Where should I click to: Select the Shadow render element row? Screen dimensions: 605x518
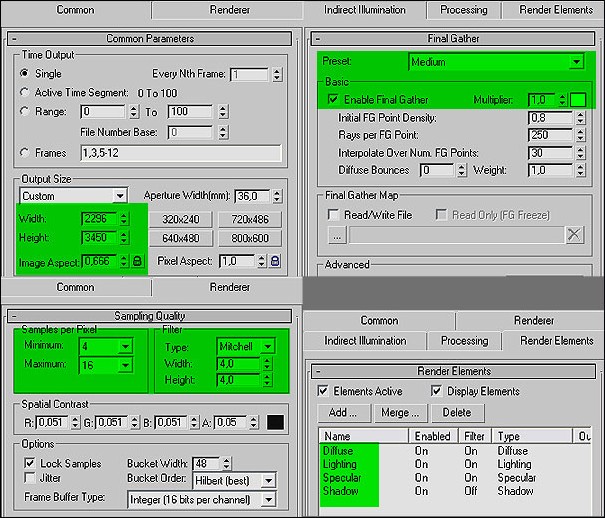pyautogui.click(x=455, y=491)
